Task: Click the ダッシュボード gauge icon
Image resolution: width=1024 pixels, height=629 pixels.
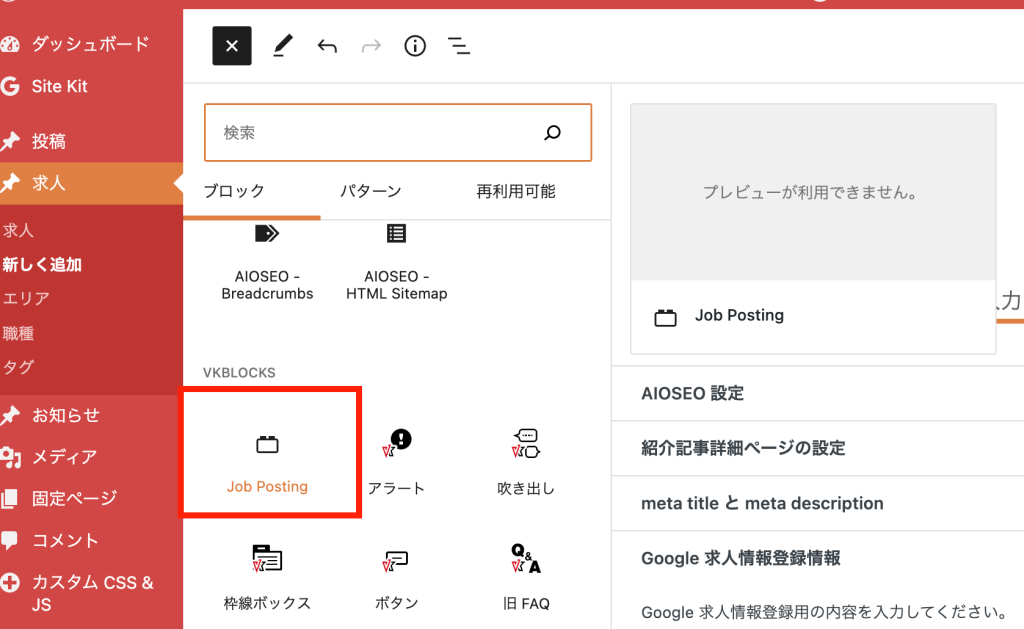Action: tap(10, 44)
